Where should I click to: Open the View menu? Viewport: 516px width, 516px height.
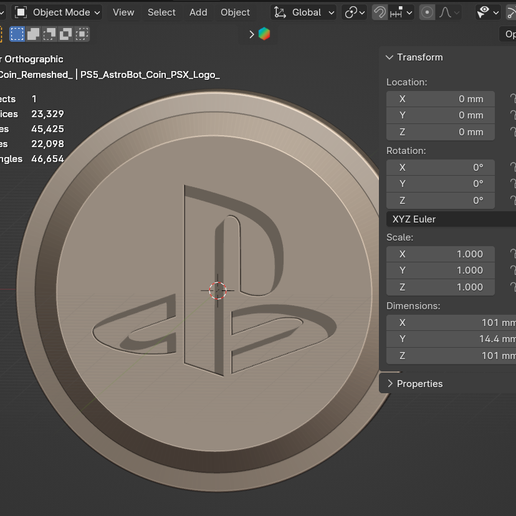(123, 13)
